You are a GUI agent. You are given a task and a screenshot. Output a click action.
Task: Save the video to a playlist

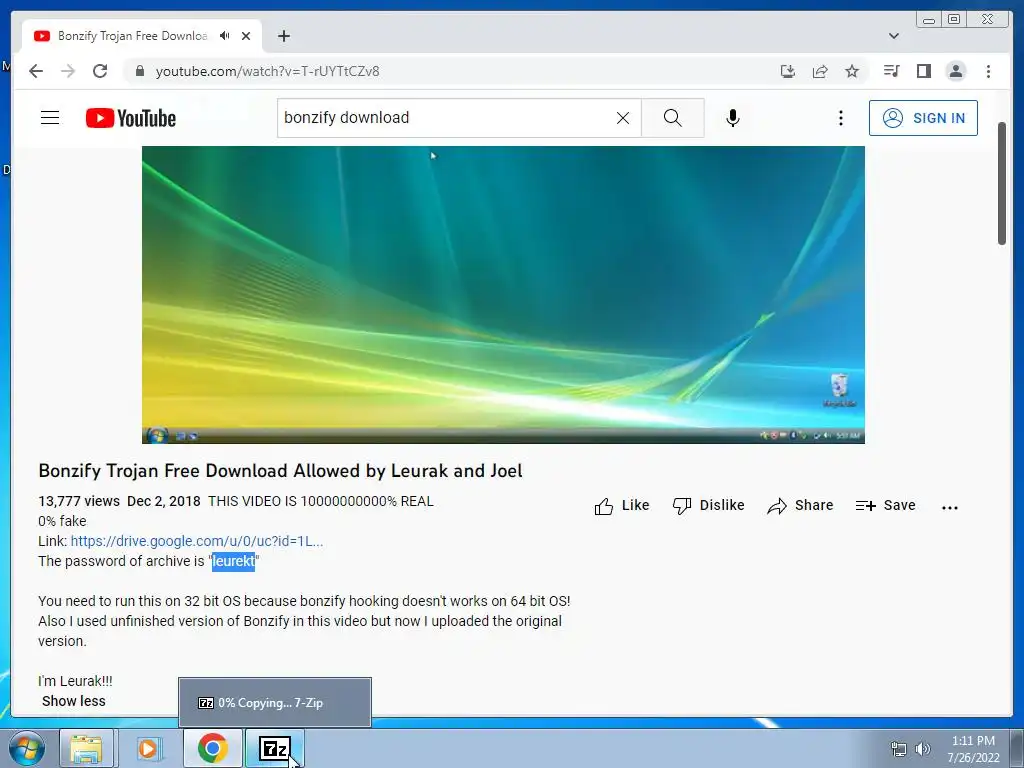pyautogui.click(x=886, y=505)
